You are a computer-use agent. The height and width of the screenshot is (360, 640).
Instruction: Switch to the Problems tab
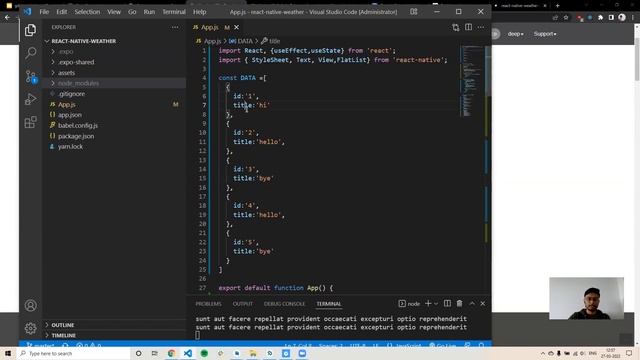coord(208,304)
